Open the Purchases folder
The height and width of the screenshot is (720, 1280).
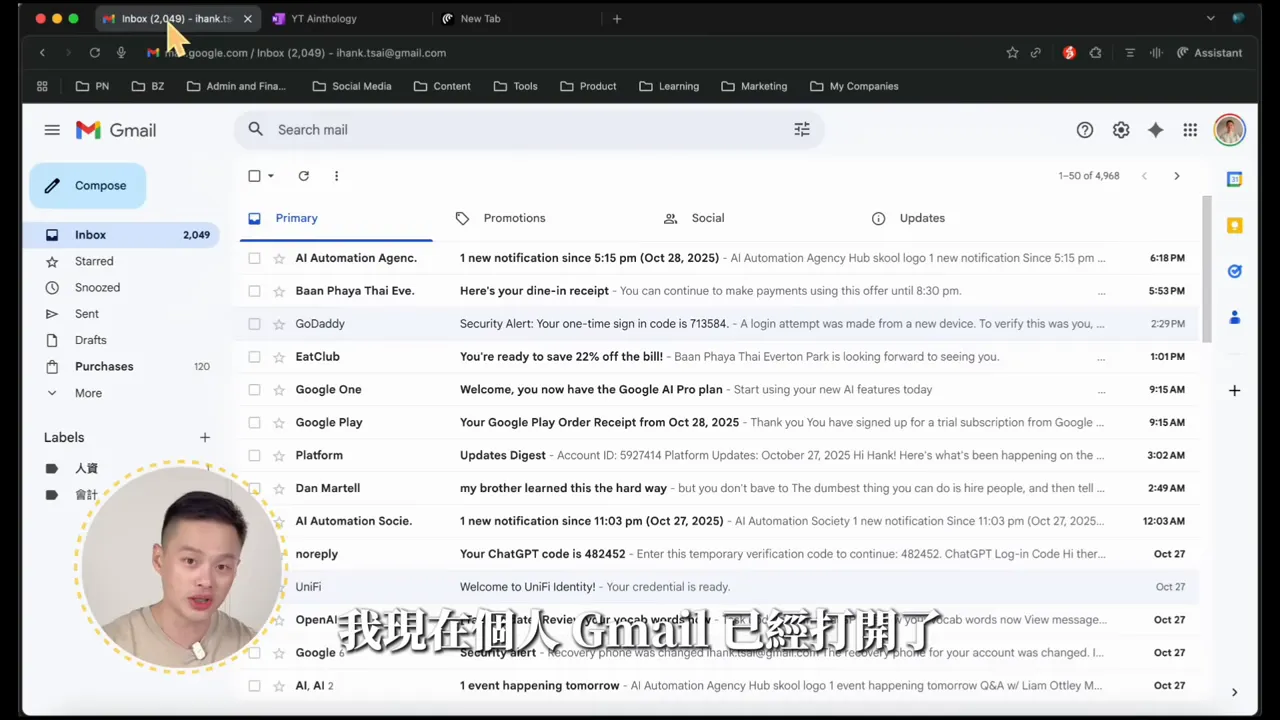pyautogui.click(x=104, y=366)
